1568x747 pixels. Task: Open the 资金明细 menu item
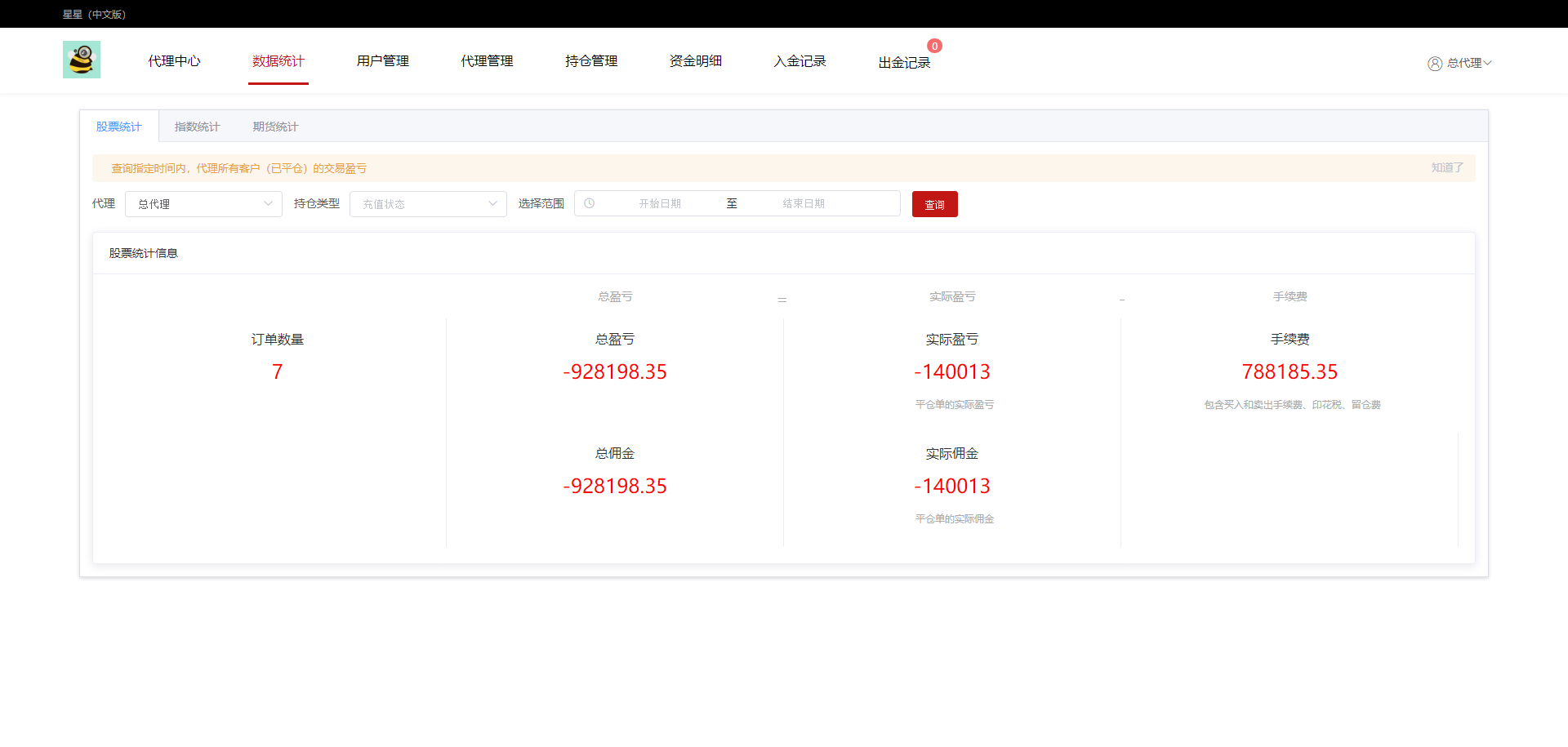click(x=695, y=60)
